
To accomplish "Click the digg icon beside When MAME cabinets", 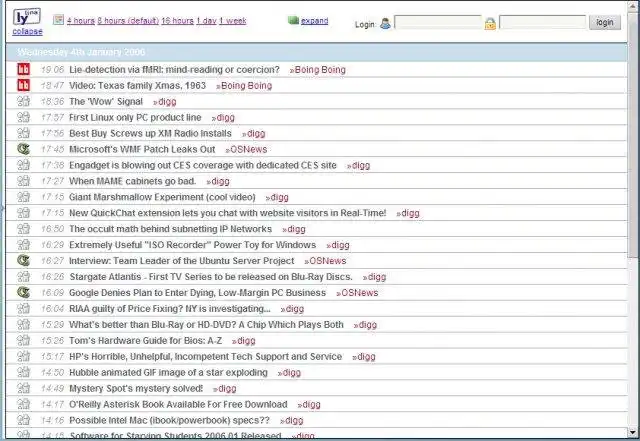I will [24, 181].
